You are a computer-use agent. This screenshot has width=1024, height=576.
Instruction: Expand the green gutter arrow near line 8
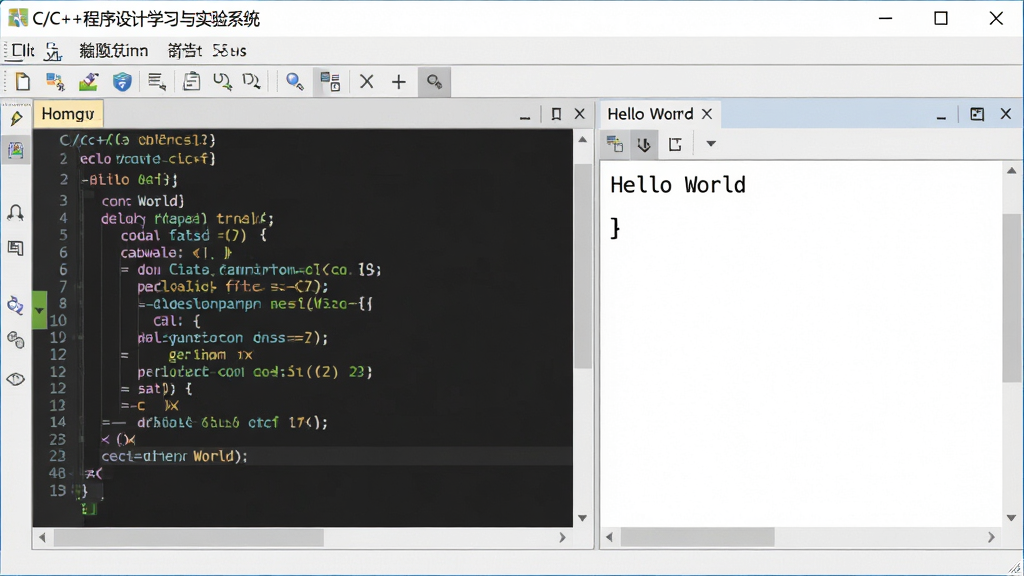pyautogui.click(x=39, y=310)
